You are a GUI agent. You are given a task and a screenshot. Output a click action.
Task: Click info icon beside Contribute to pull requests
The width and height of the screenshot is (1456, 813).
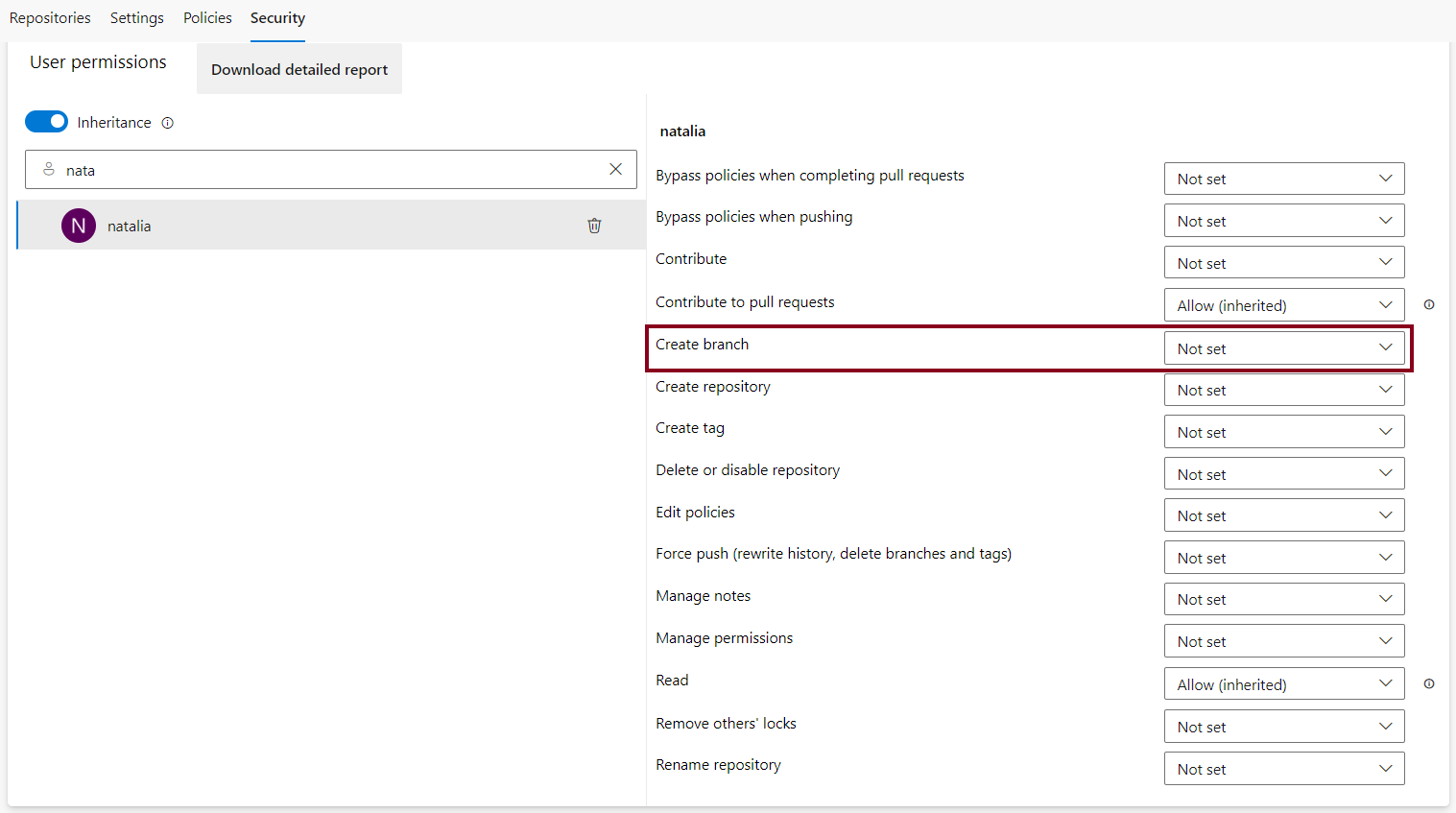click(1429, 305)
